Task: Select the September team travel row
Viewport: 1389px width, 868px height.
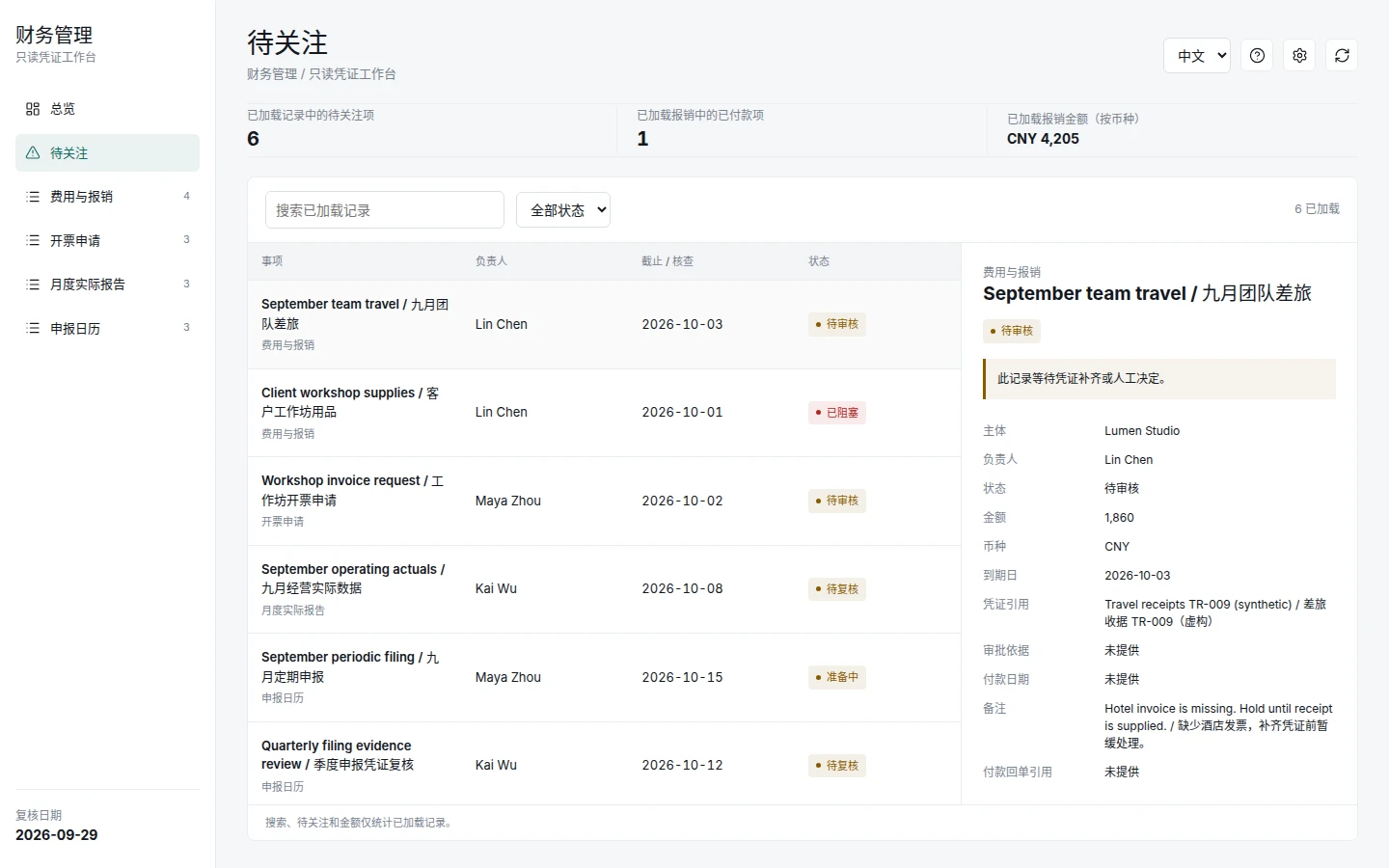Action: click(604, 325)
